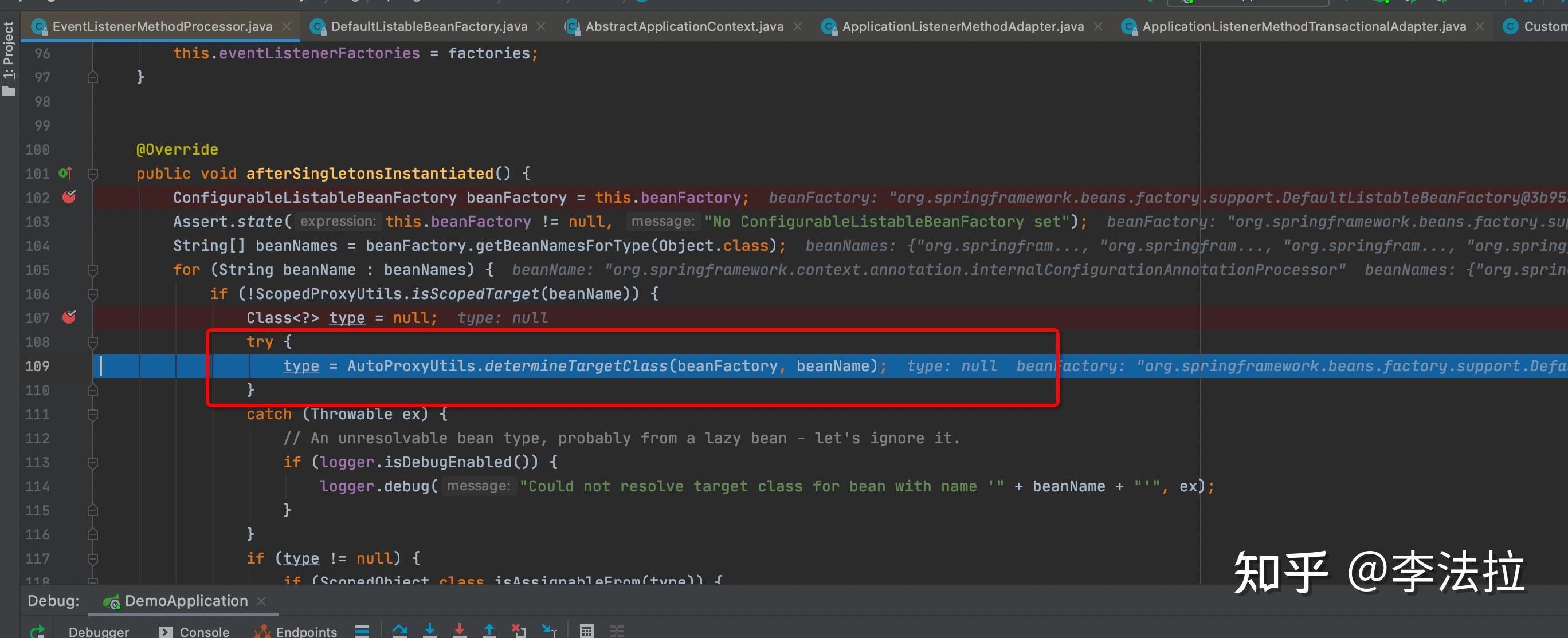Viewport: 1568px width, 638px height.
Task: Open the Evaluate Expression calculator icon
Action: 586,631
